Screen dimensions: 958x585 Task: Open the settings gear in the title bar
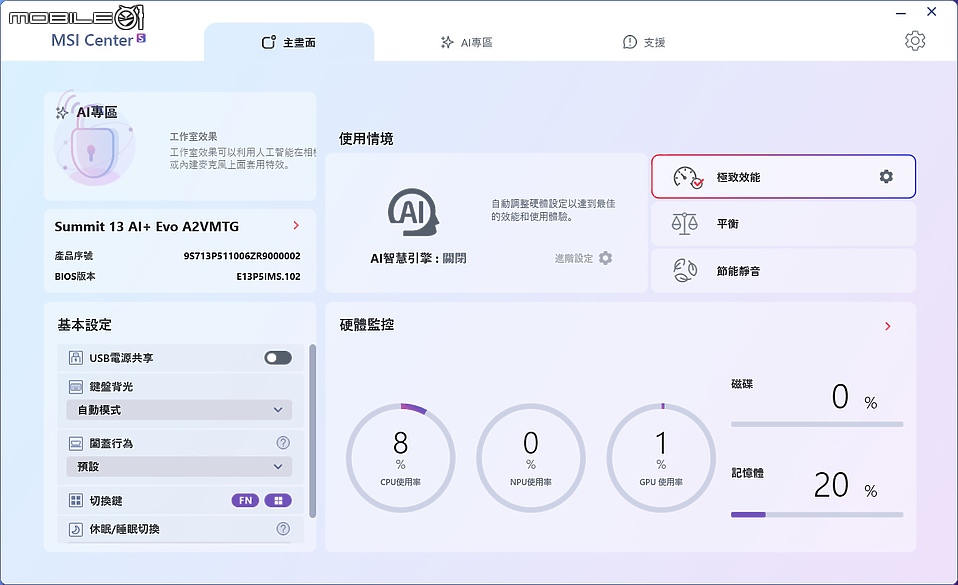coord(915,41)
